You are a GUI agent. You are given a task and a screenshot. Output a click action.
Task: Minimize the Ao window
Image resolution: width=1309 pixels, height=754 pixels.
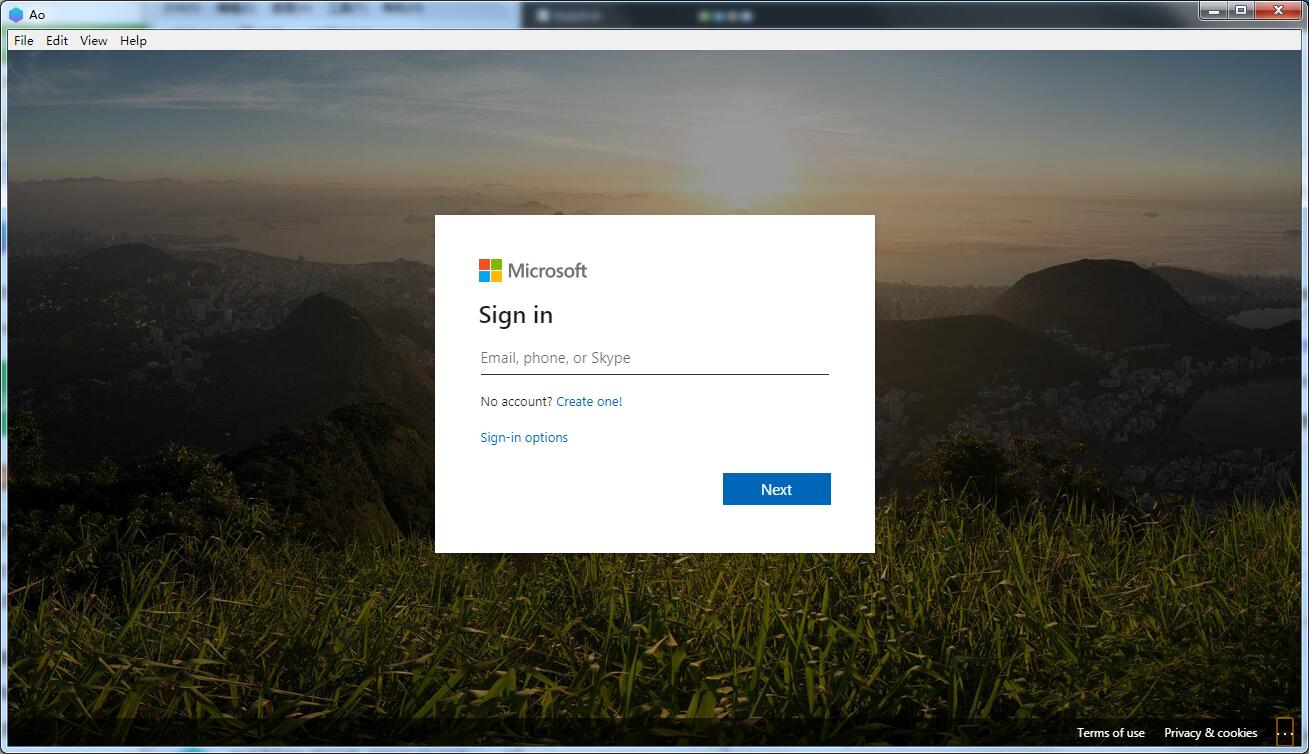[1215, 11]
